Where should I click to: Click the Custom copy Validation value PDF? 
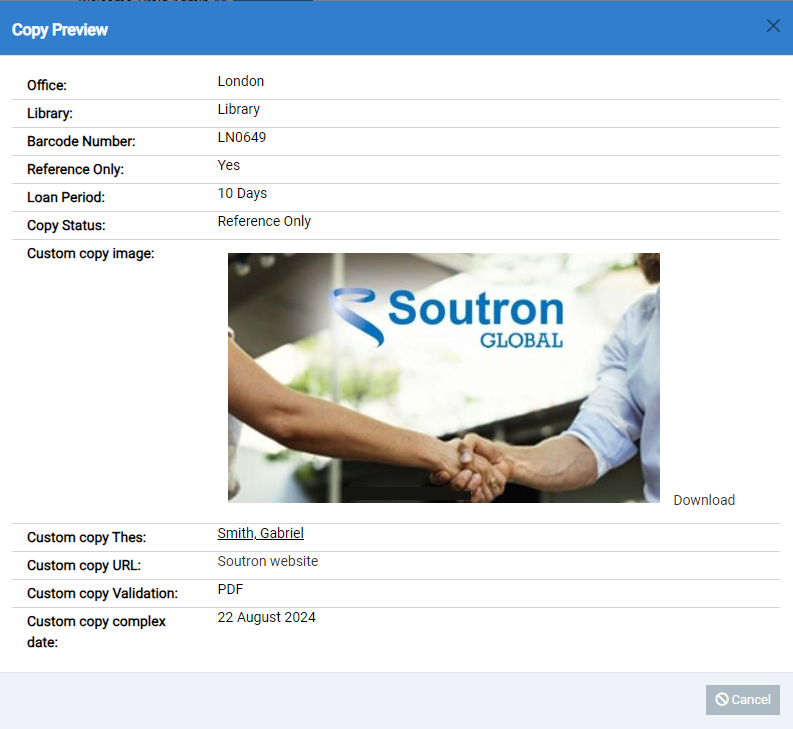point(230,589)
